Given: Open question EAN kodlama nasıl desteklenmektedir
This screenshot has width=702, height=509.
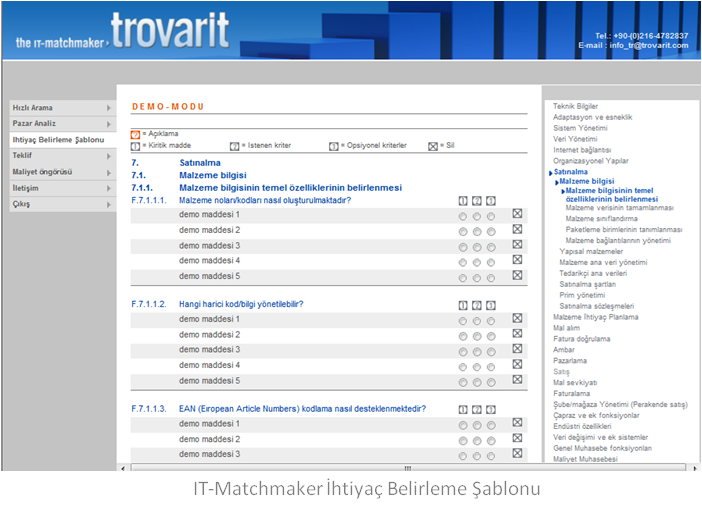Looking at the screenshot, I should (302, 409).
